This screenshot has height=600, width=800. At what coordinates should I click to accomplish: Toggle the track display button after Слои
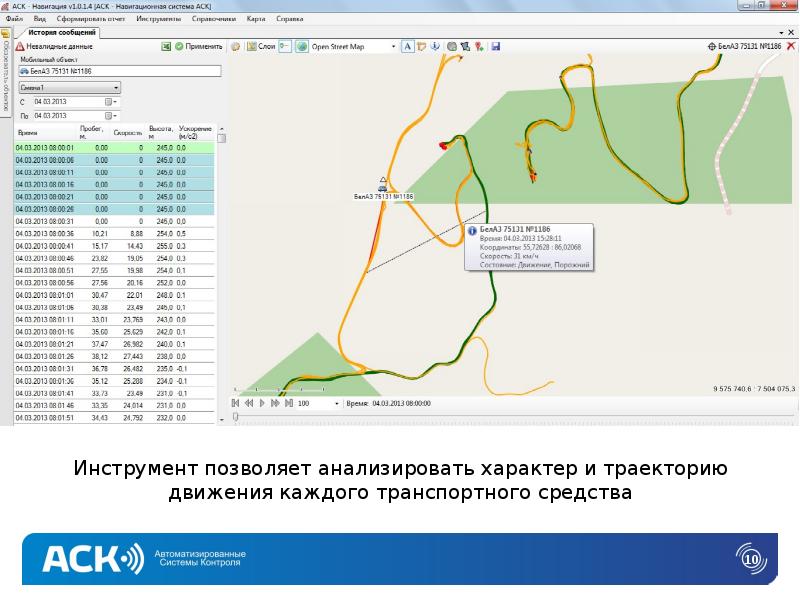pyautogui.click(x=285, y=46)
